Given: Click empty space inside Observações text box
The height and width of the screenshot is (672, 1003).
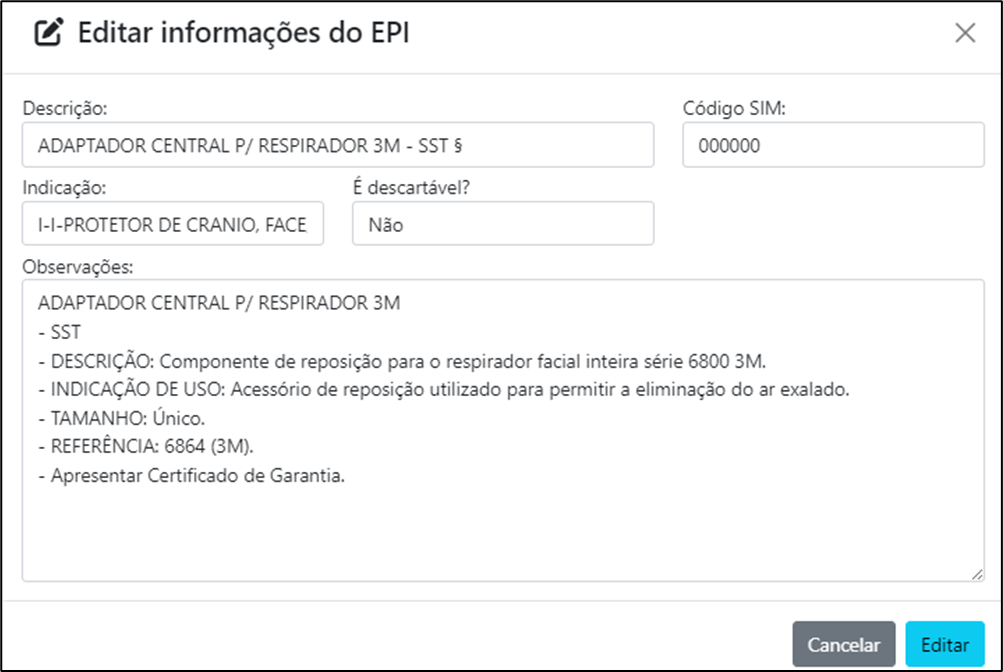Looking at the screenshot, I should (x=503, y=531).
